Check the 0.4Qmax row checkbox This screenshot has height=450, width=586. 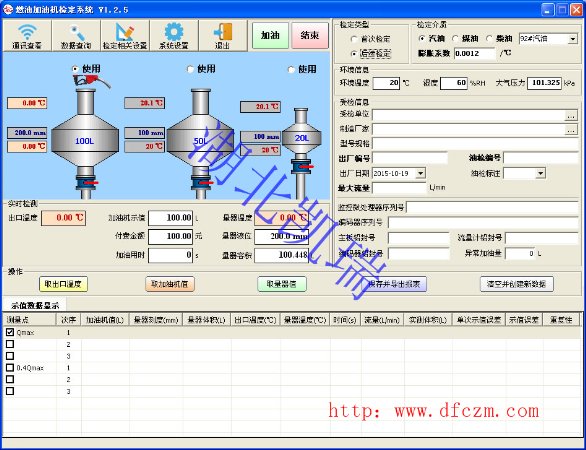click(10, 368)
